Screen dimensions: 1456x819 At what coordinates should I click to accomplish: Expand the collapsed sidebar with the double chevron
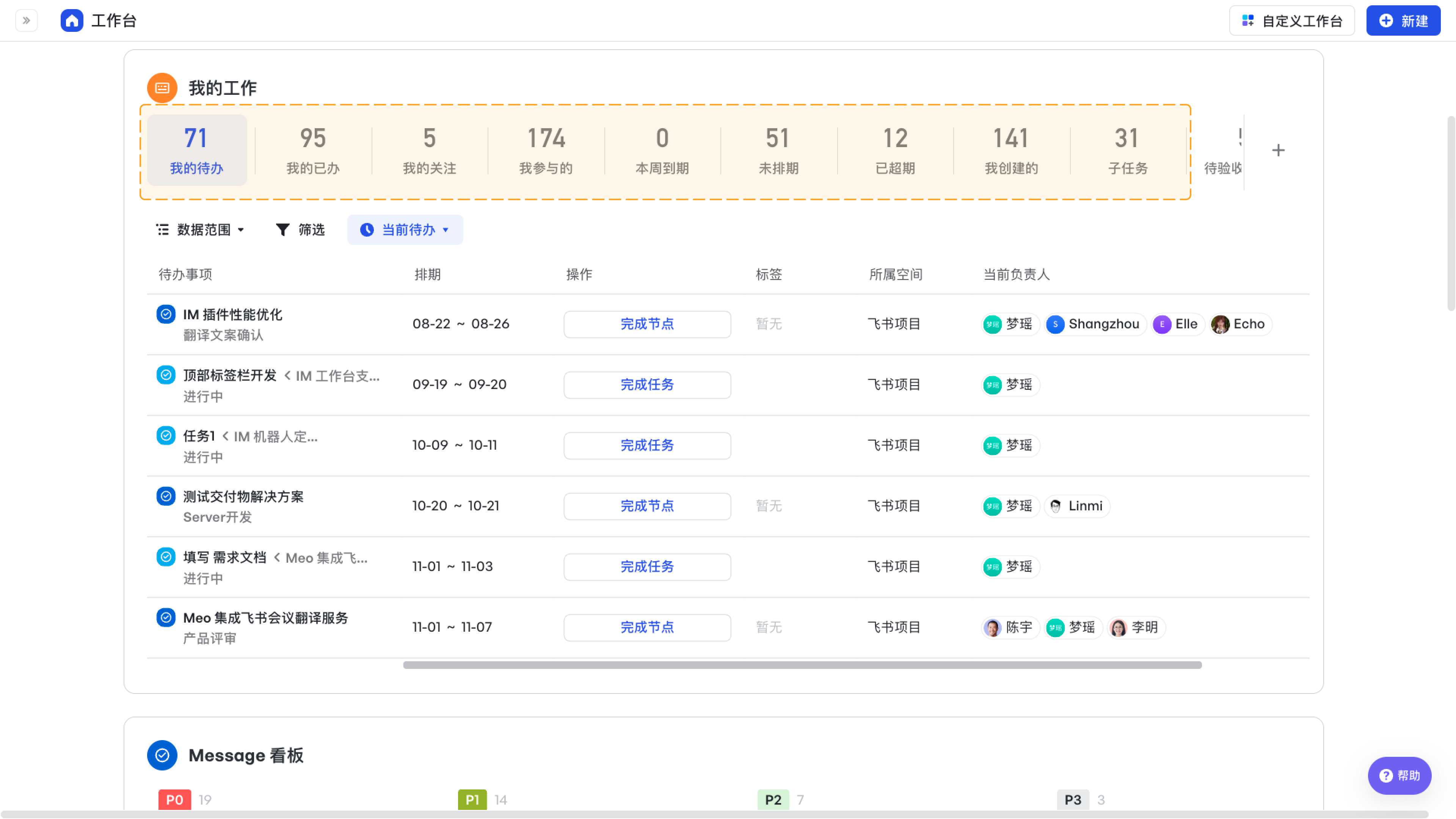pyautogui.click(x=26, y=21)
